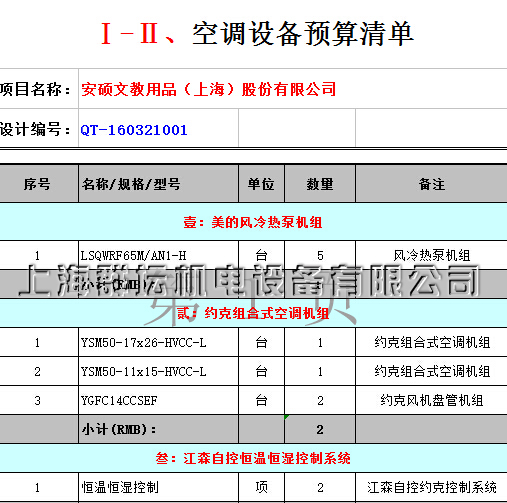Select the design number QT-160321001
Screen dimensions: 507x503
tap(134, 130)
